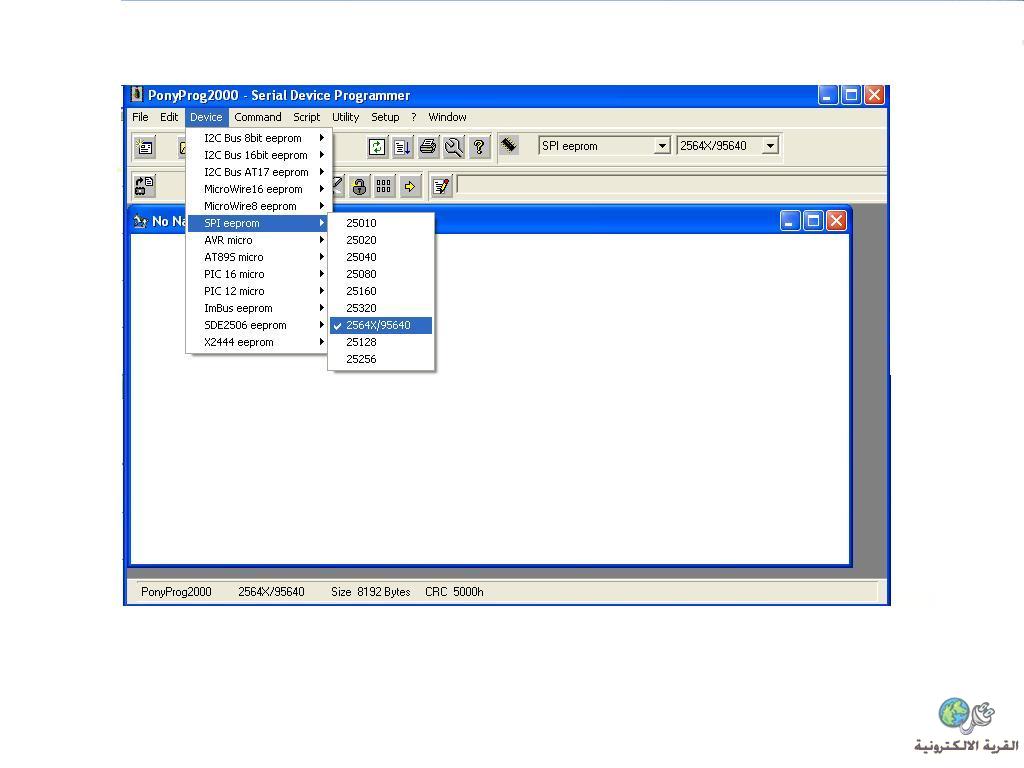1024x768 pixels.
Task: Click PonyProg2000 text in status bar
Action: pyautogui.click(x=176, y=592)
